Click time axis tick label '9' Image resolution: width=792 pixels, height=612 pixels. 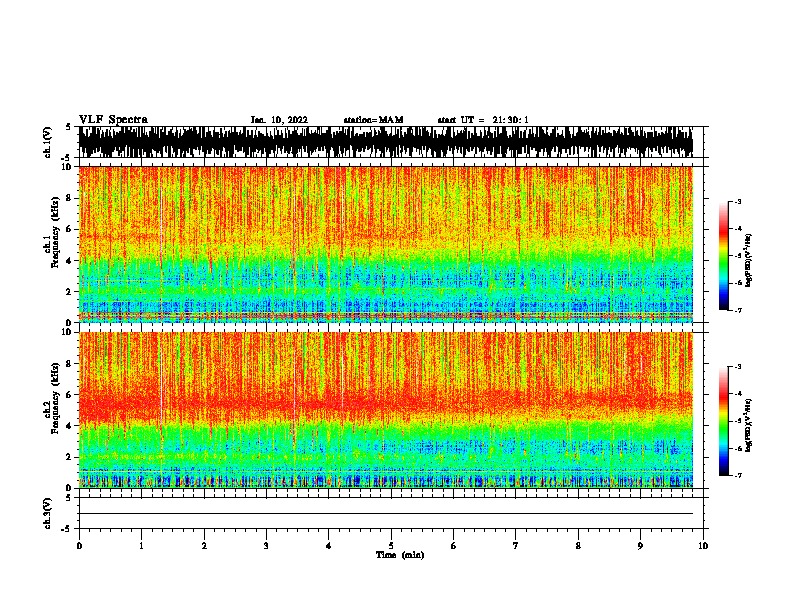(x=640, y=546)
